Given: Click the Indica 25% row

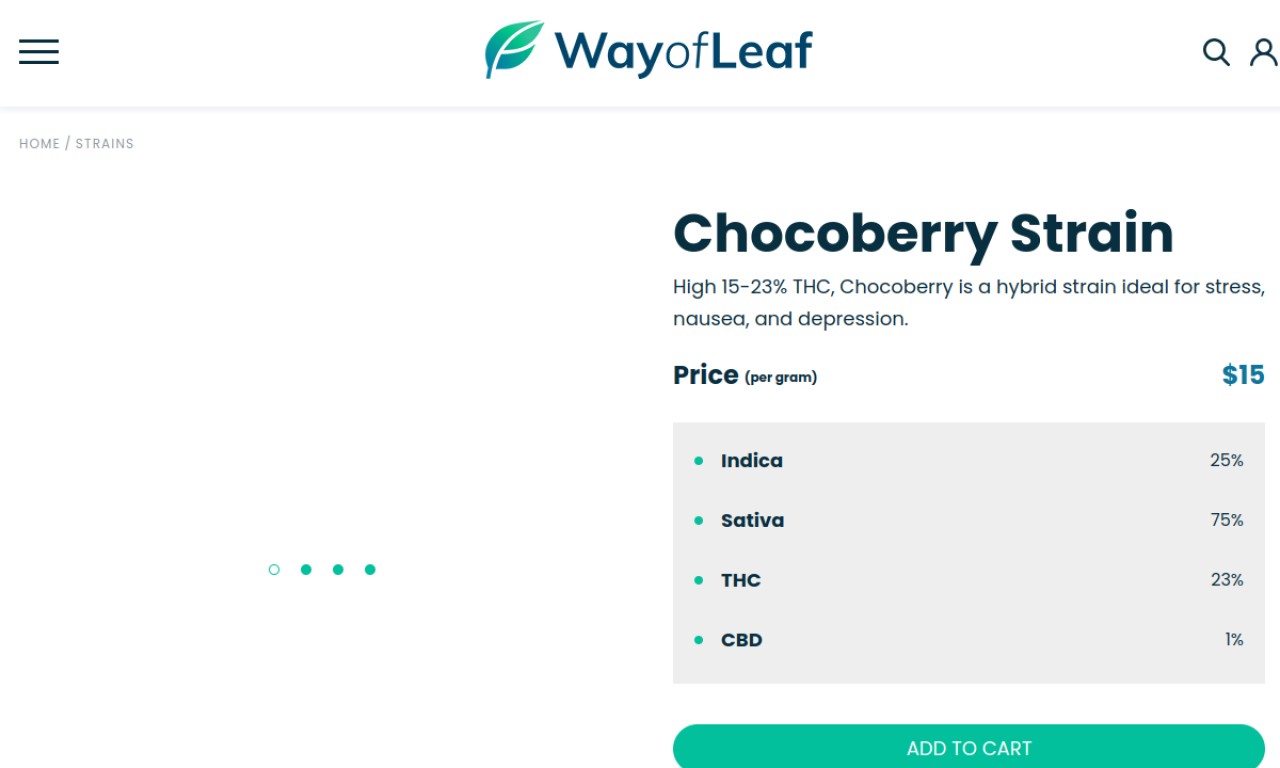Looking at the screenshot, I should click(969, 461).
